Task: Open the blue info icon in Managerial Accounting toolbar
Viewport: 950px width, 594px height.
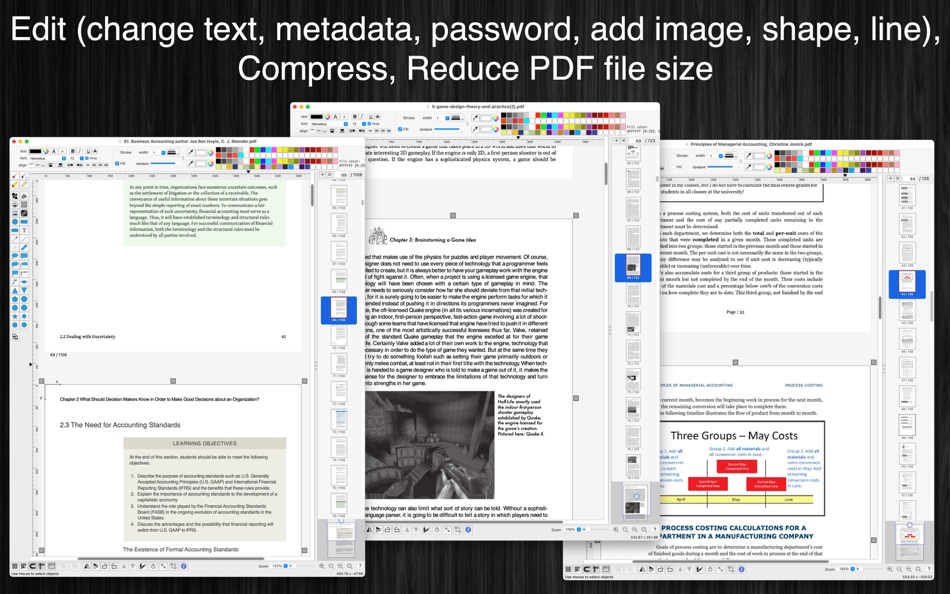Action: point(742,569)
